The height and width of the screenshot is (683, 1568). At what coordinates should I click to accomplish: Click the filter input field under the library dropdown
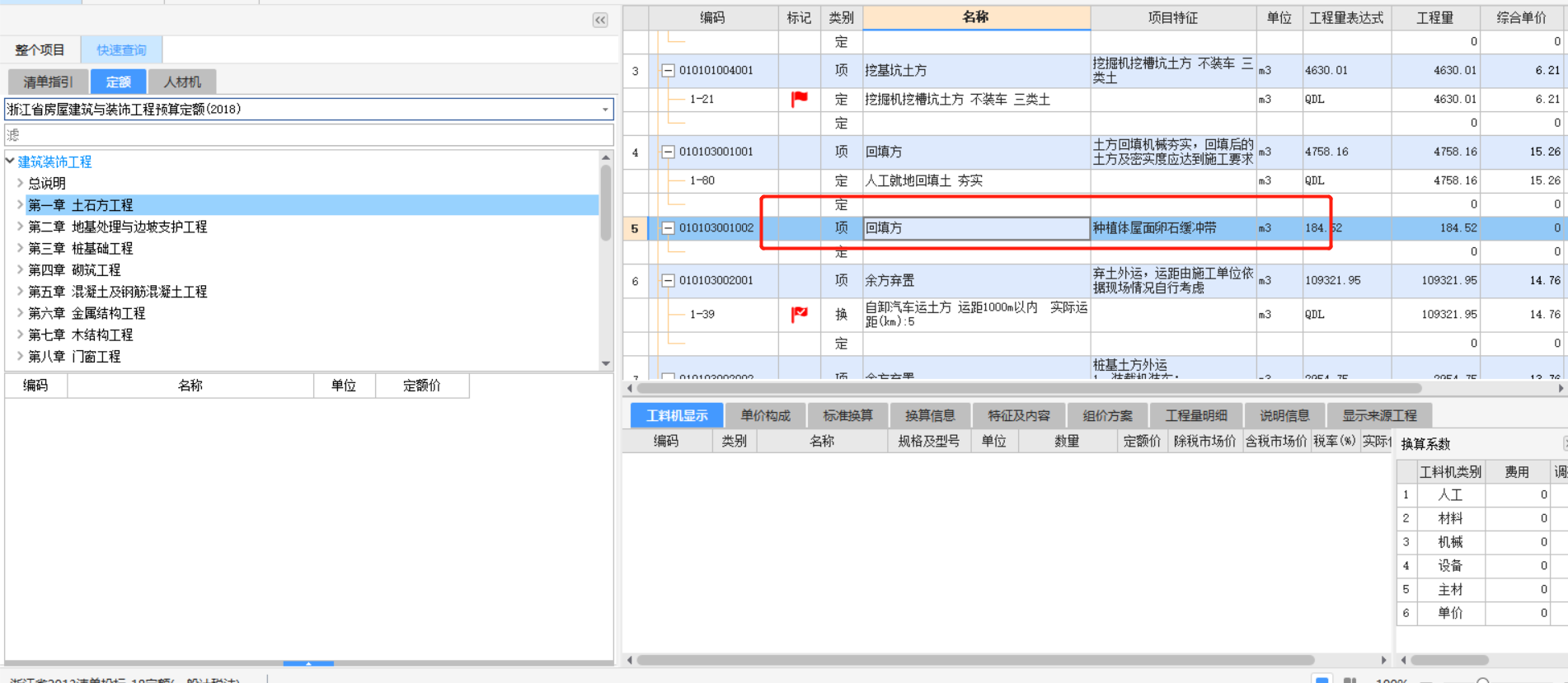pos(309,134)
